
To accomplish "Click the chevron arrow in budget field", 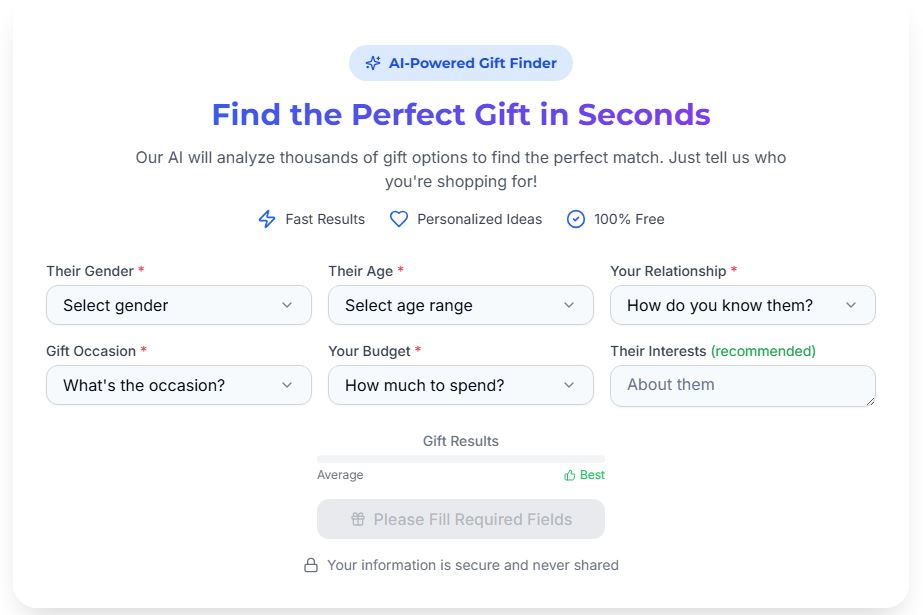I will tap(569, 385).
